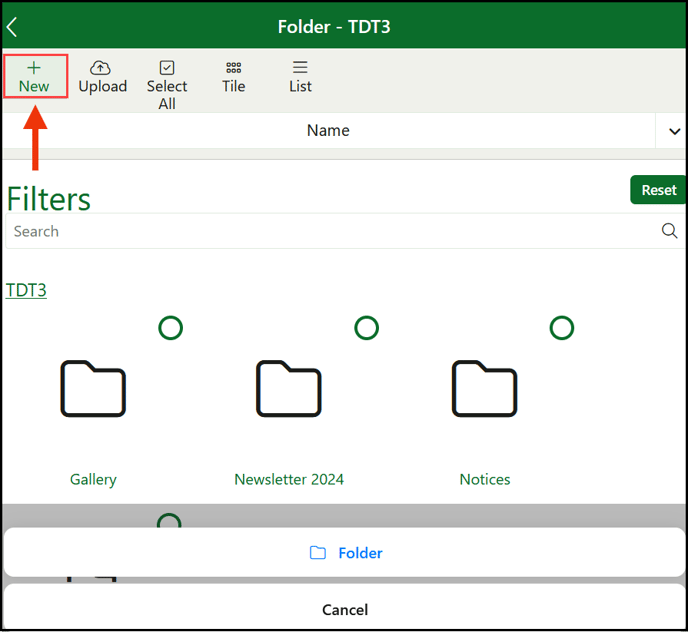Open the Gallery folder icon
This screenshot has width=688, height=632.
tap(93, 388)
